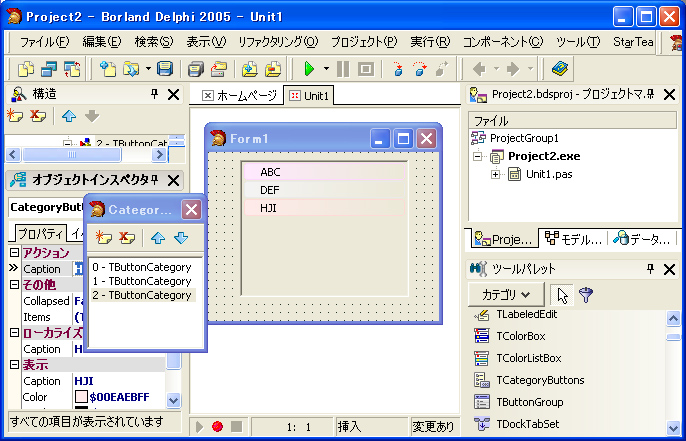Click Add New icon in Structure panel

pyautogui.click(x=15, y=116)
